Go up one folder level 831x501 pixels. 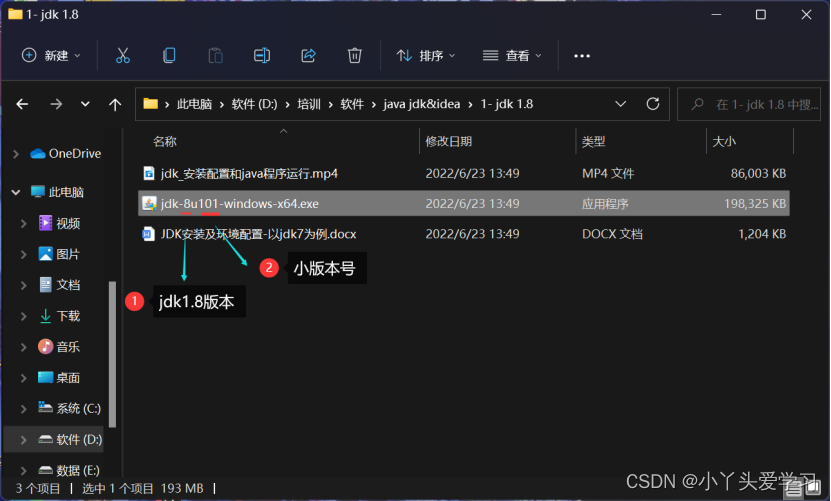click(x=114, y=104)
